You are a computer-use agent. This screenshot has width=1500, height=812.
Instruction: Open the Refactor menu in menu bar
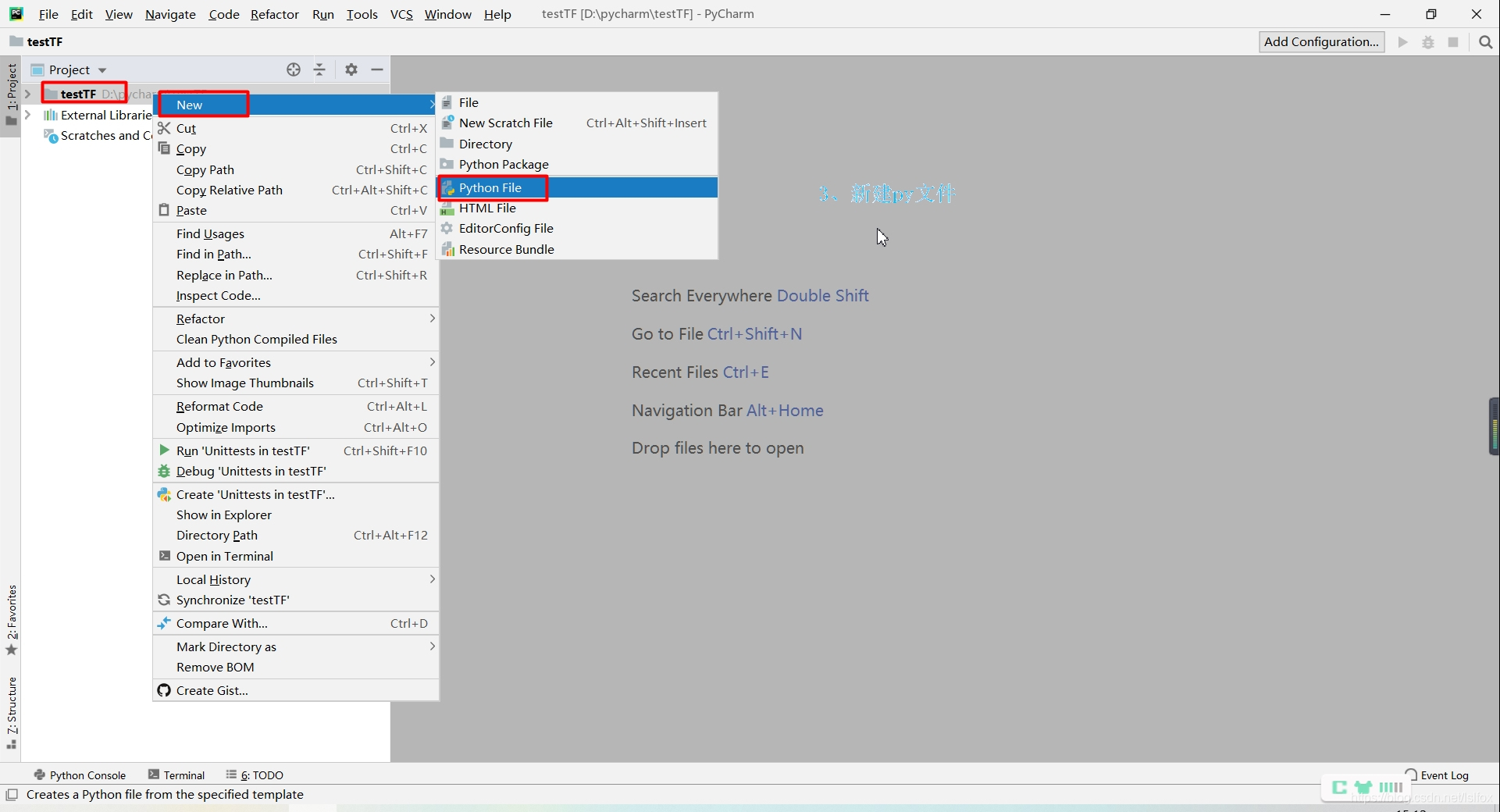coord(274,14)
